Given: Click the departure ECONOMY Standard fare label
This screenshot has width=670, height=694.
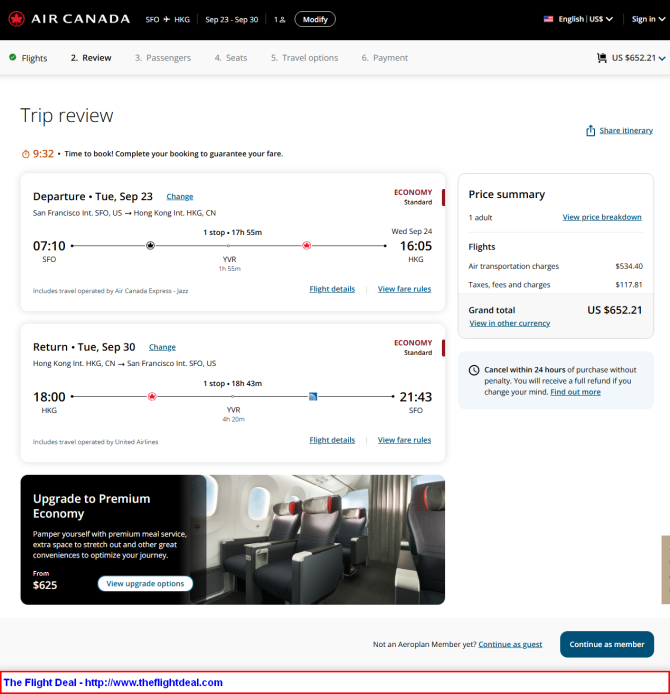Looking at the screenshot, I should coord(413,197).
